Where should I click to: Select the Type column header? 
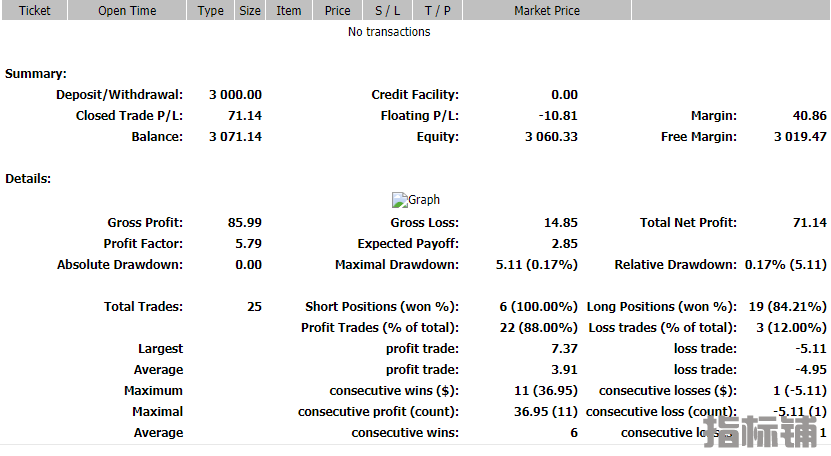pos(210,11)
